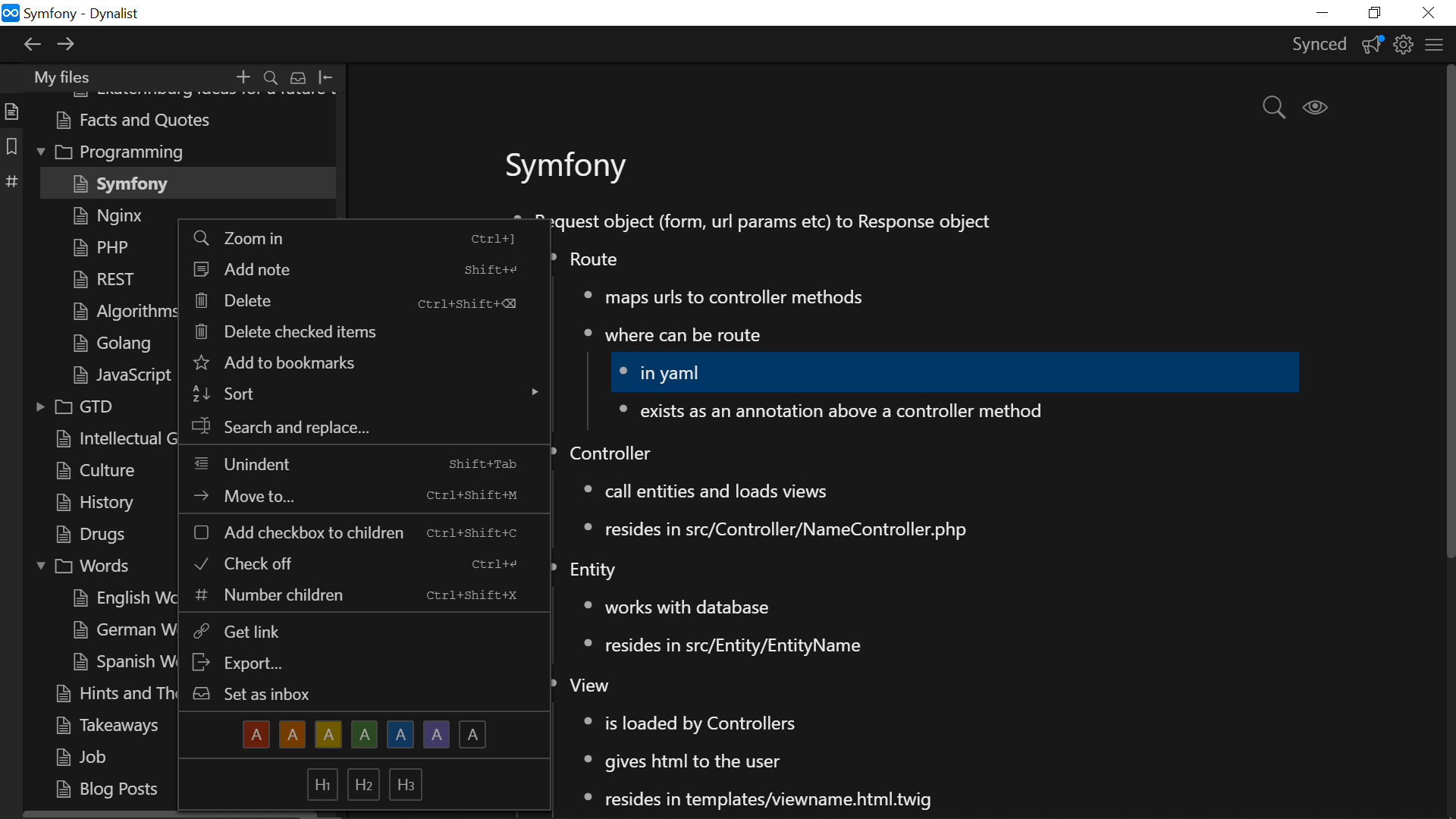Choose the orange color label
Screen dimensions: 1456x819
(x=293, y=734)
